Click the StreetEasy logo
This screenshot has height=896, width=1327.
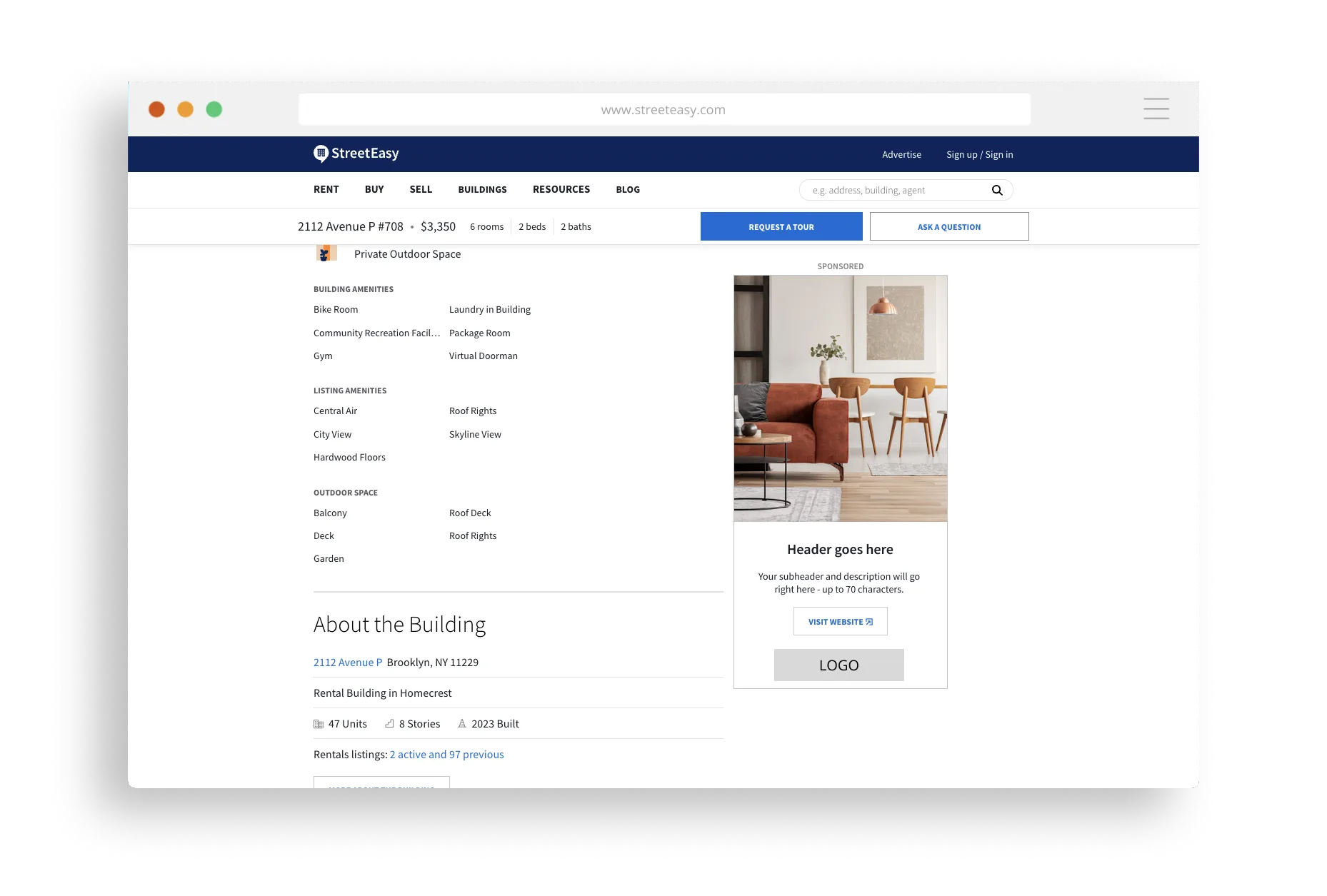pos(356,153)
